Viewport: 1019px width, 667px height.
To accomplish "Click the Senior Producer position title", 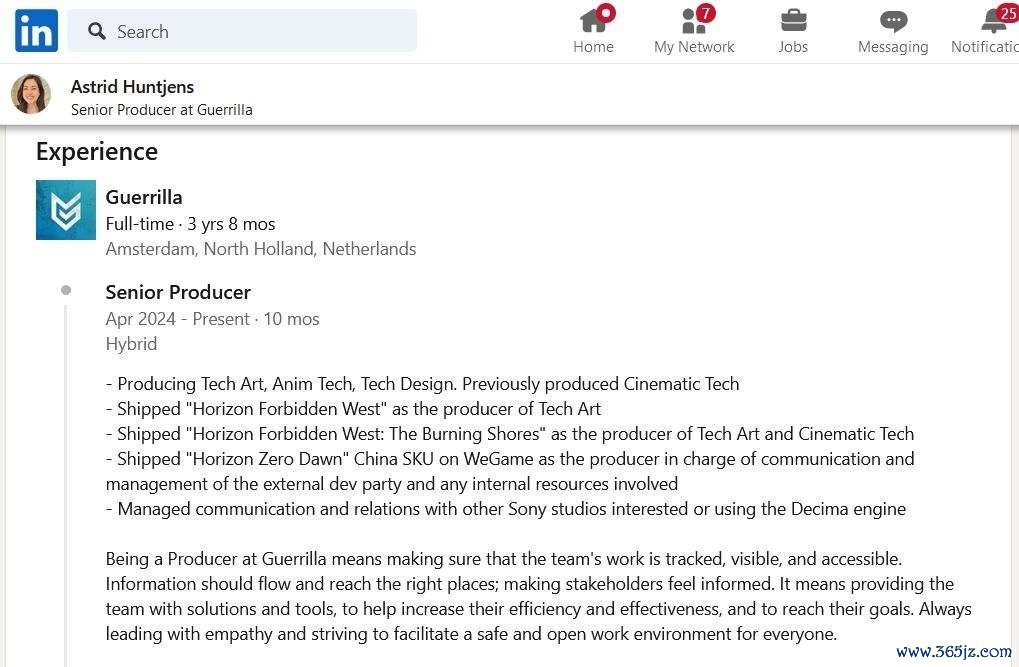I will click(178, 293).
